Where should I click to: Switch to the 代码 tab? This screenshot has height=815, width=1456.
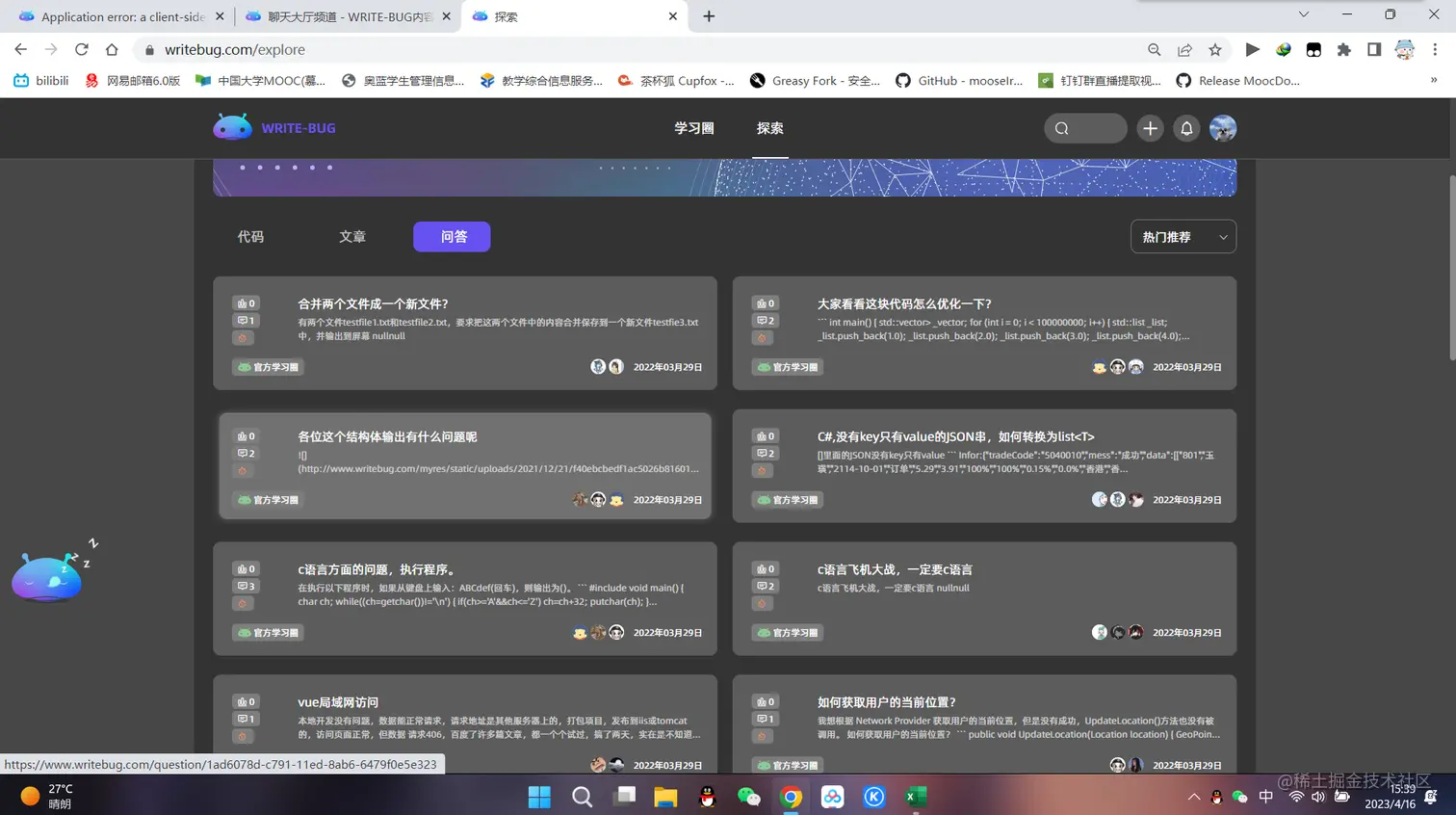250,237
